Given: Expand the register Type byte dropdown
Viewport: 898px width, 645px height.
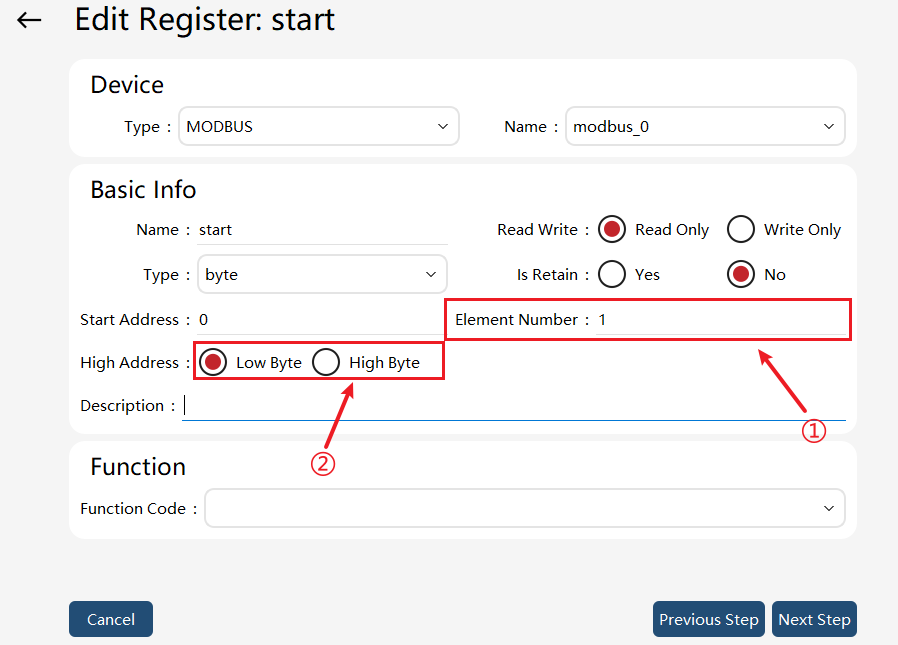Looking at the screenshot, I should coord(322,274).
